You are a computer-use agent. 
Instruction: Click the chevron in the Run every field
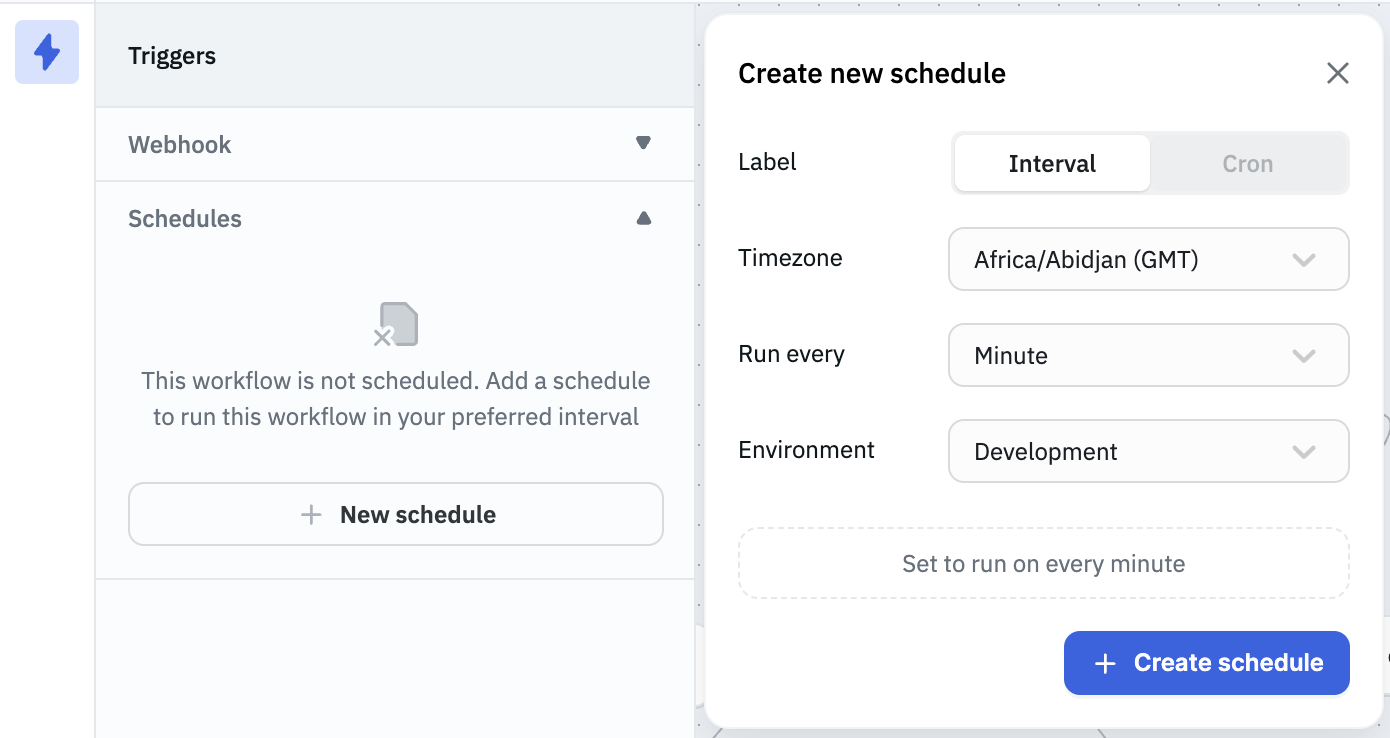(1303, 356)
